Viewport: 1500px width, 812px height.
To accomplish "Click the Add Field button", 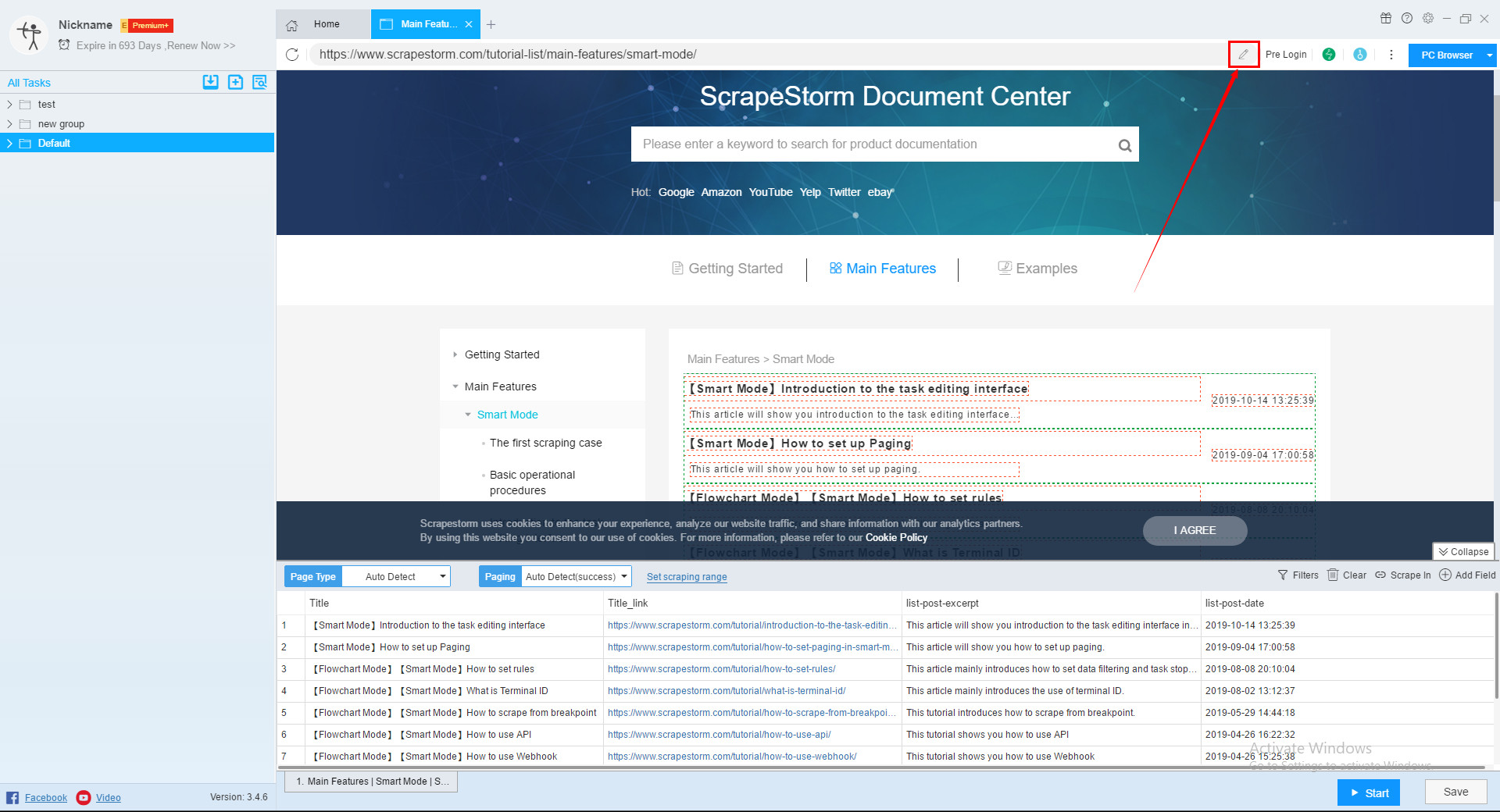I will pyautogui.click(x=1468, y=575).
